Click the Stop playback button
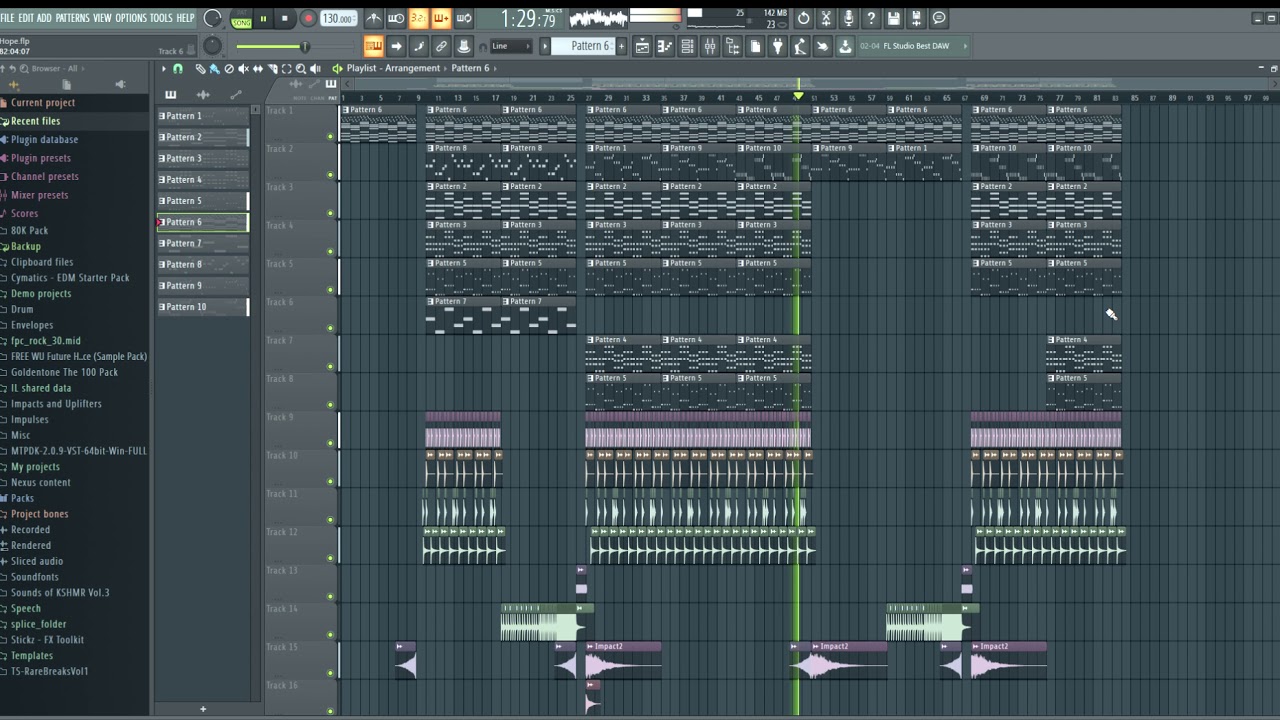Image resolution: width=1280 pixels, height=720 pixels. point(284,18)
